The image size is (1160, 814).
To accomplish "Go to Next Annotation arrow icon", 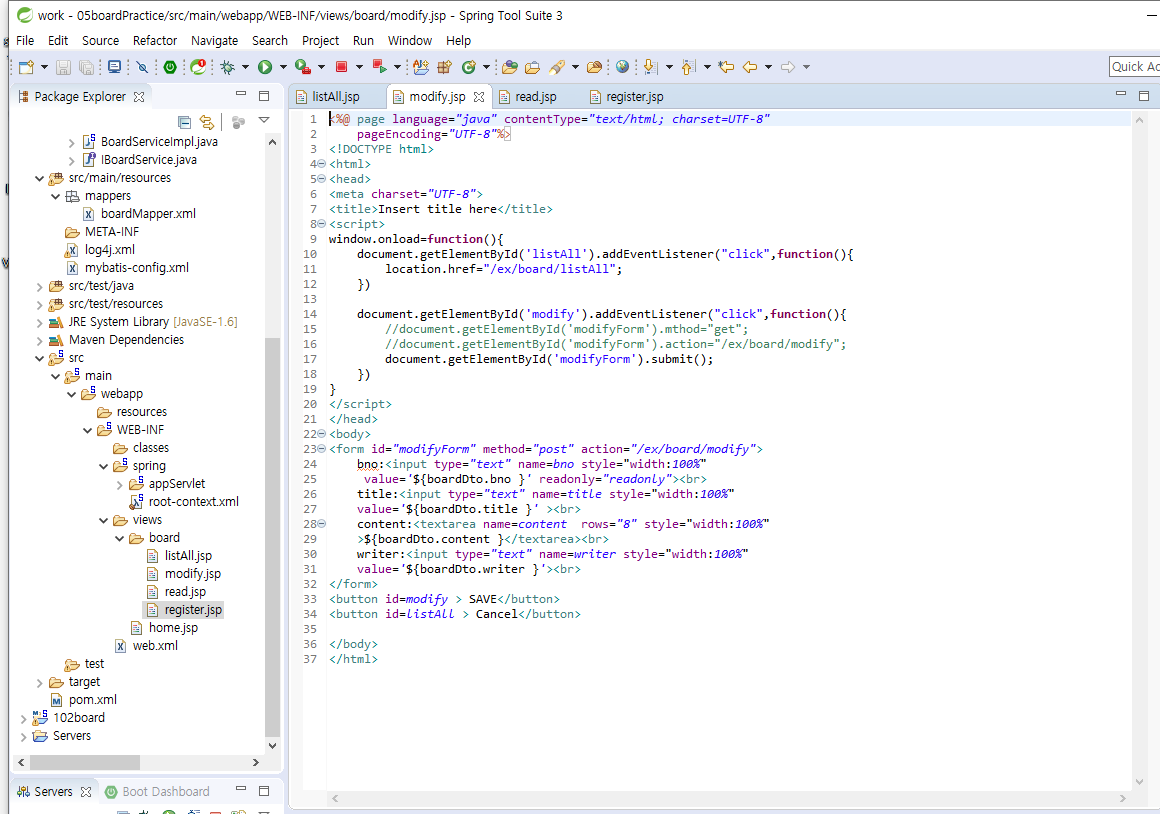I will [x=650, y=67].
